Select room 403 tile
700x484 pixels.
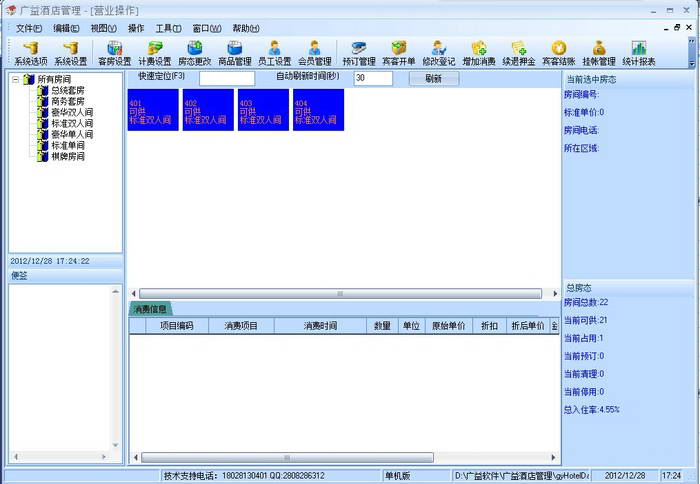tap(263, 110)
